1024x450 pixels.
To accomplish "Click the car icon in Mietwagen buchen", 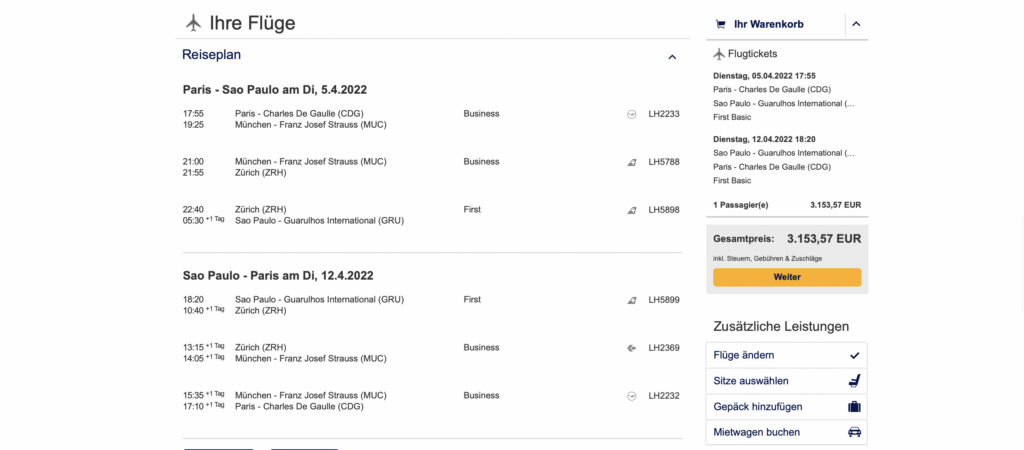I will click(853, 433).
